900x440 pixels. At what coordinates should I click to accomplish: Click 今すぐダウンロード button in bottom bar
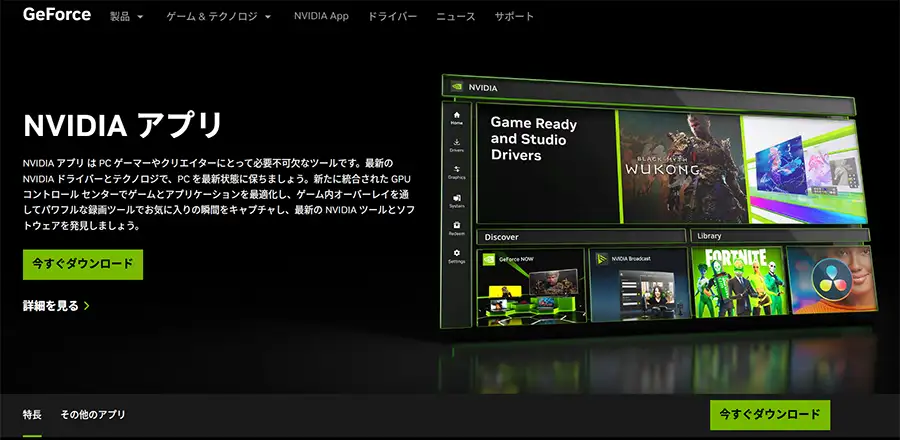click(x=770, y=415)
